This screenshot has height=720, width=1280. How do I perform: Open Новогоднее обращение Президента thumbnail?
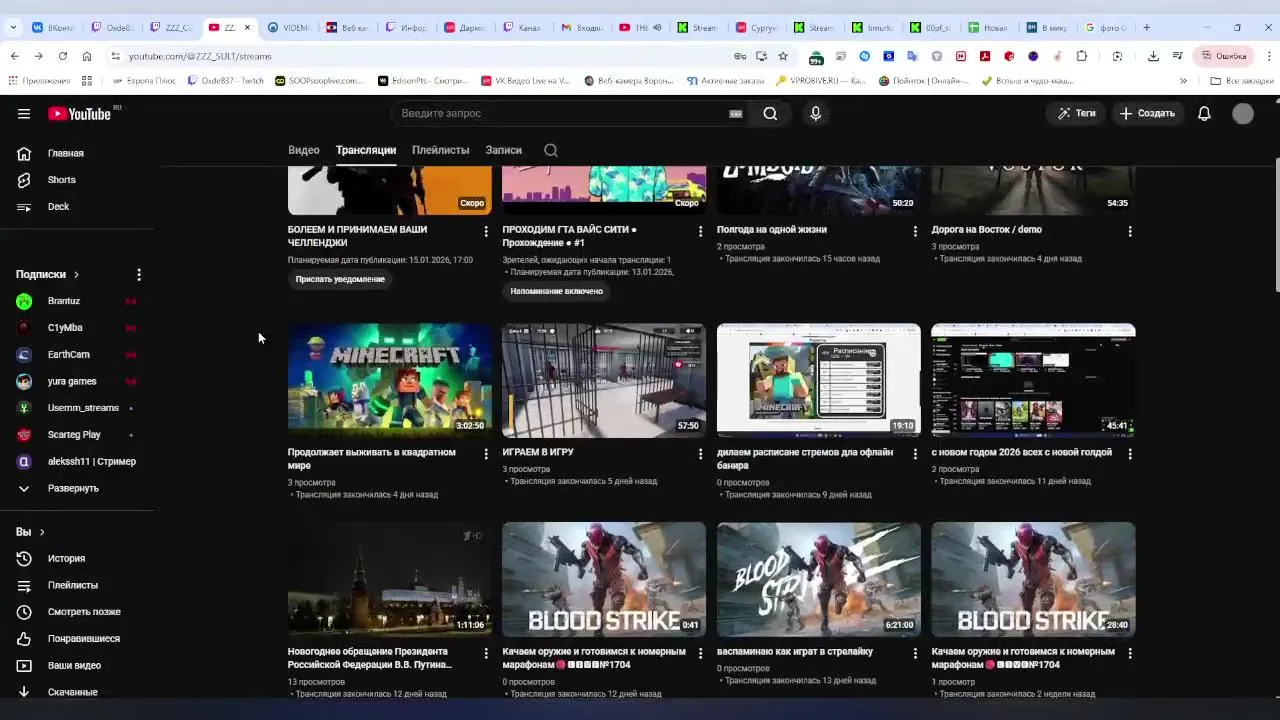(x=390, y=579)
